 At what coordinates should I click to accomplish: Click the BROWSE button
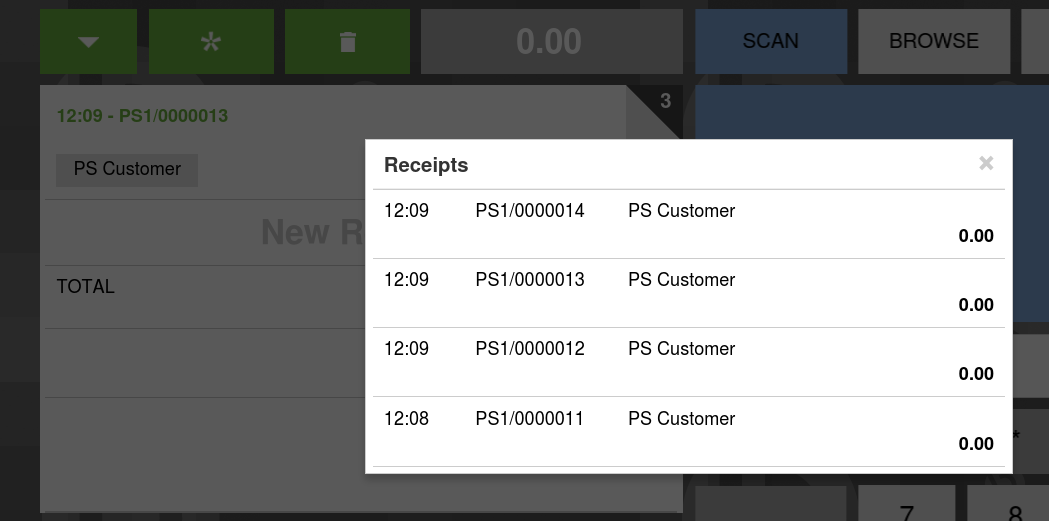(933, 42)
